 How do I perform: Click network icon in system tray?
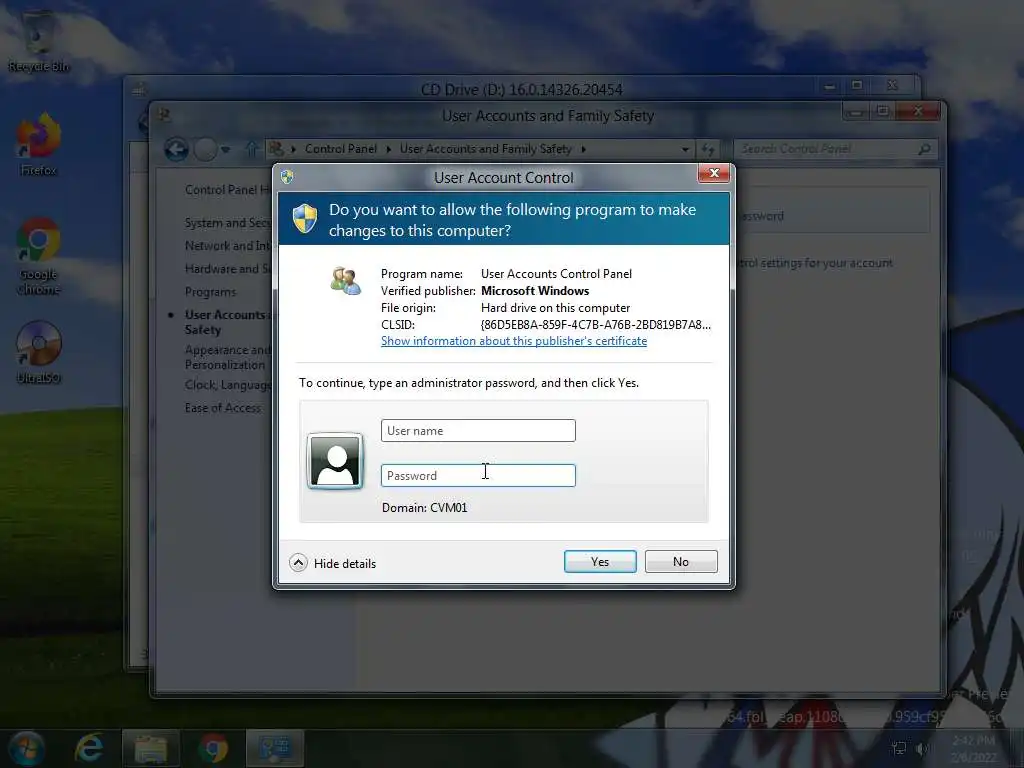click(899, 748)
